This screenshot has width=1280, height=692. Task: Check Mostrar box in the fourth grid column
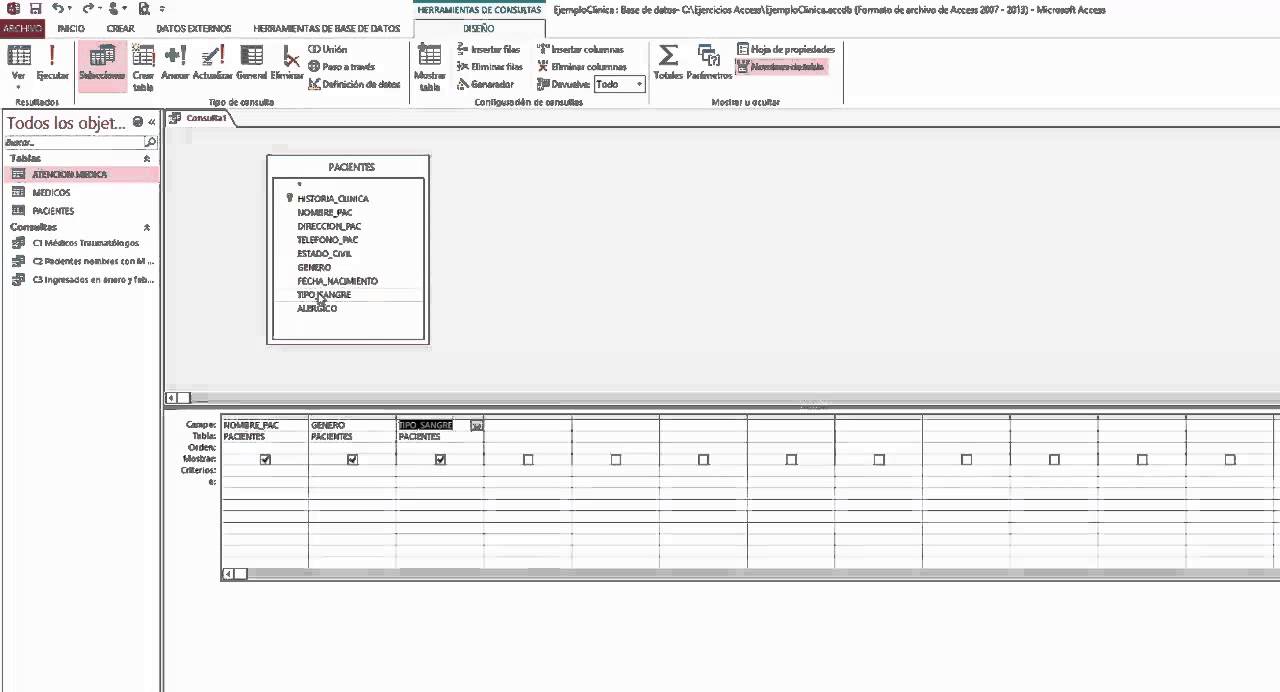click(x=528, y=460)
